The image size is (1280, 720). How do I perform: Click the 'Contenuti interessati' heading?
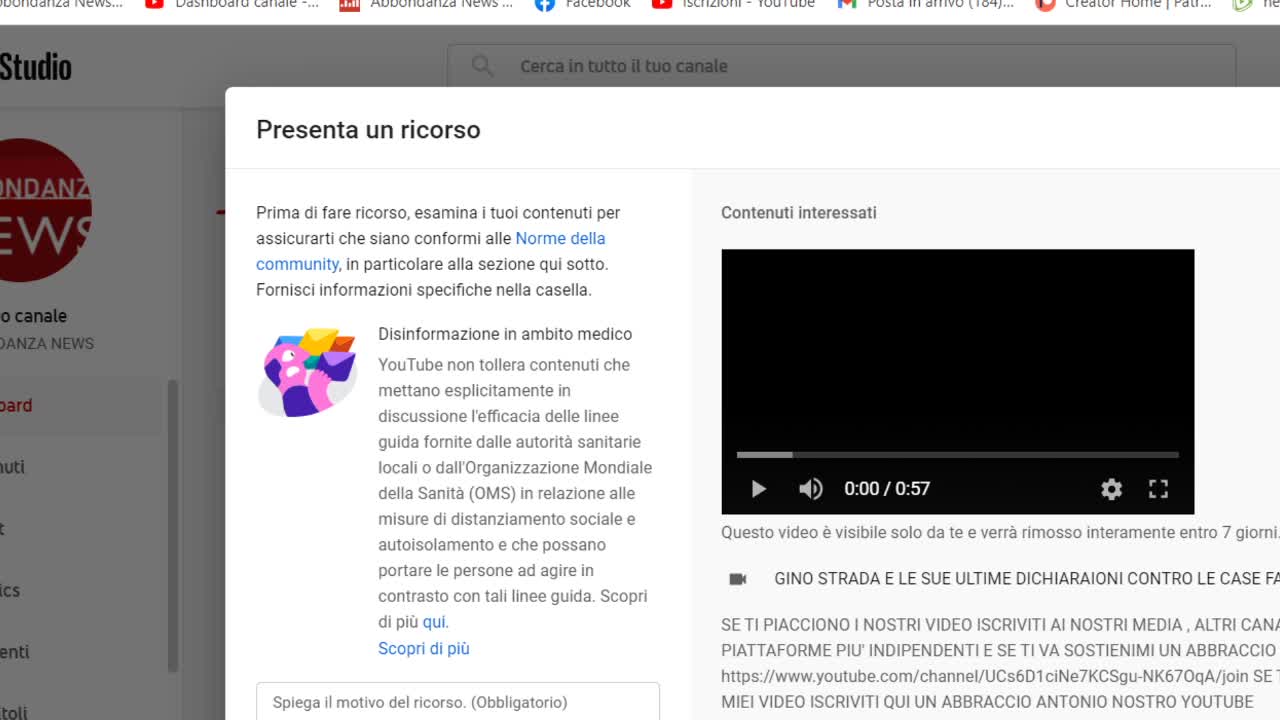pos(798,213)
